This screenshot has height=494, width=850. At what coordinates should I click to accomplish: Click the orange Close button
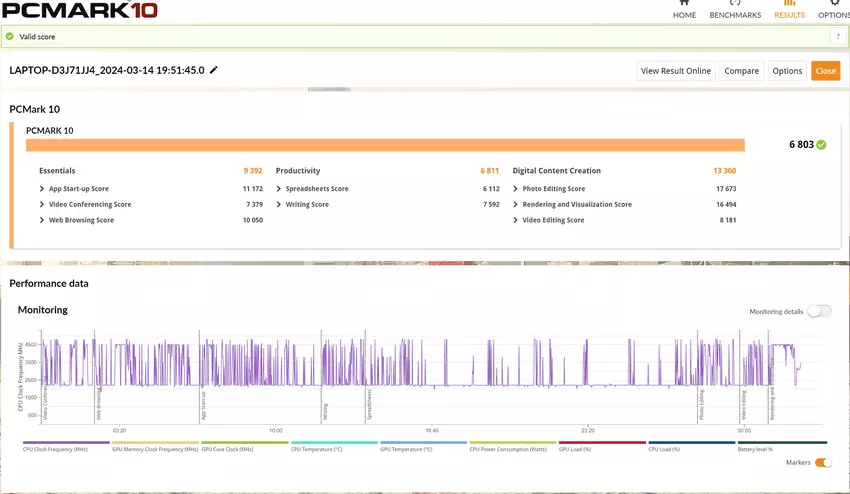pos(825,71)
